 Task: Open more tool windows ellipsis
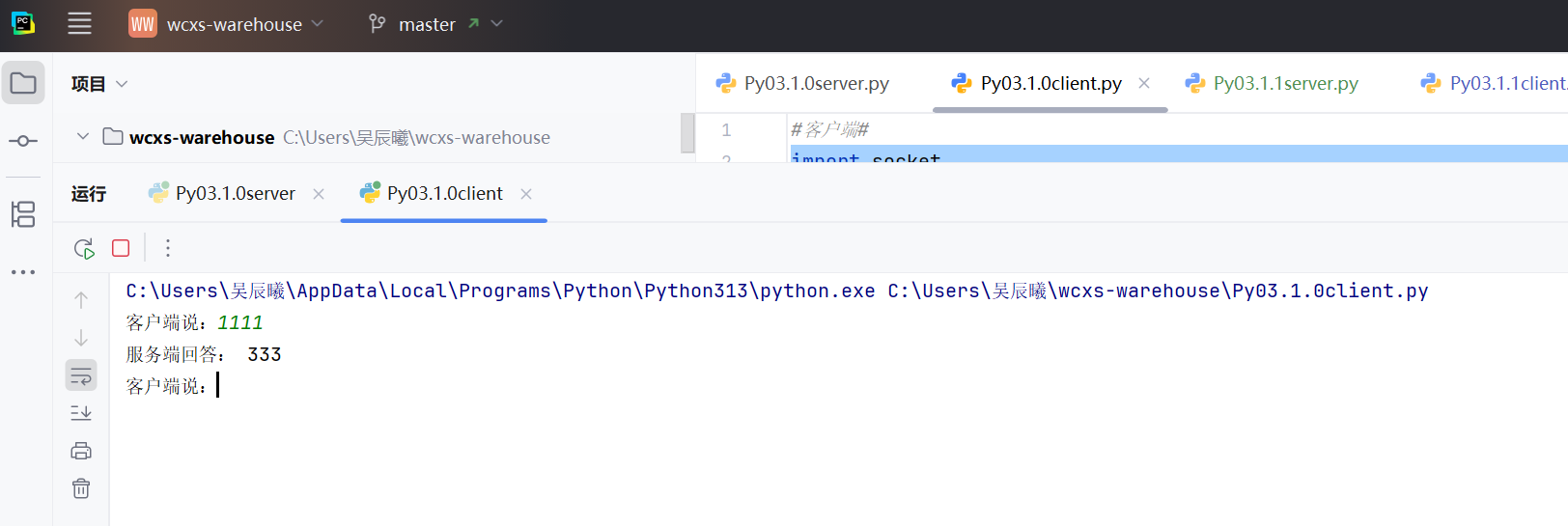tap(23, 272)
